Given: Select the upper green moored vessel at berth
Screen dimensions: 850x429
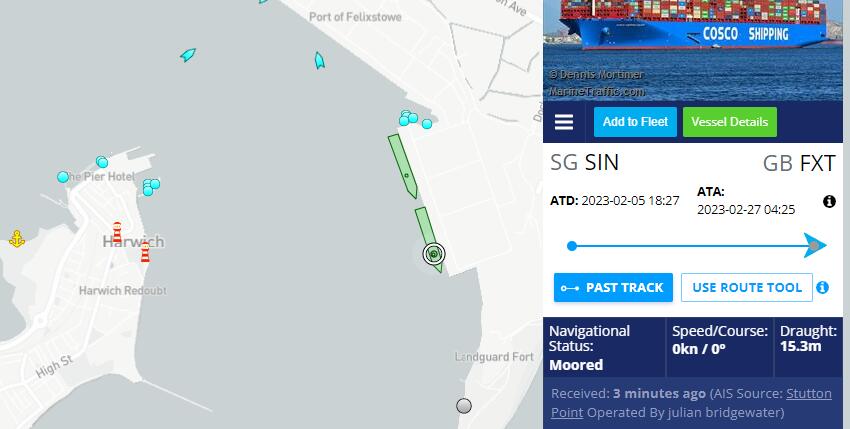Looking at the screenshot, I should pyautogui.click(x=403, y=166).
